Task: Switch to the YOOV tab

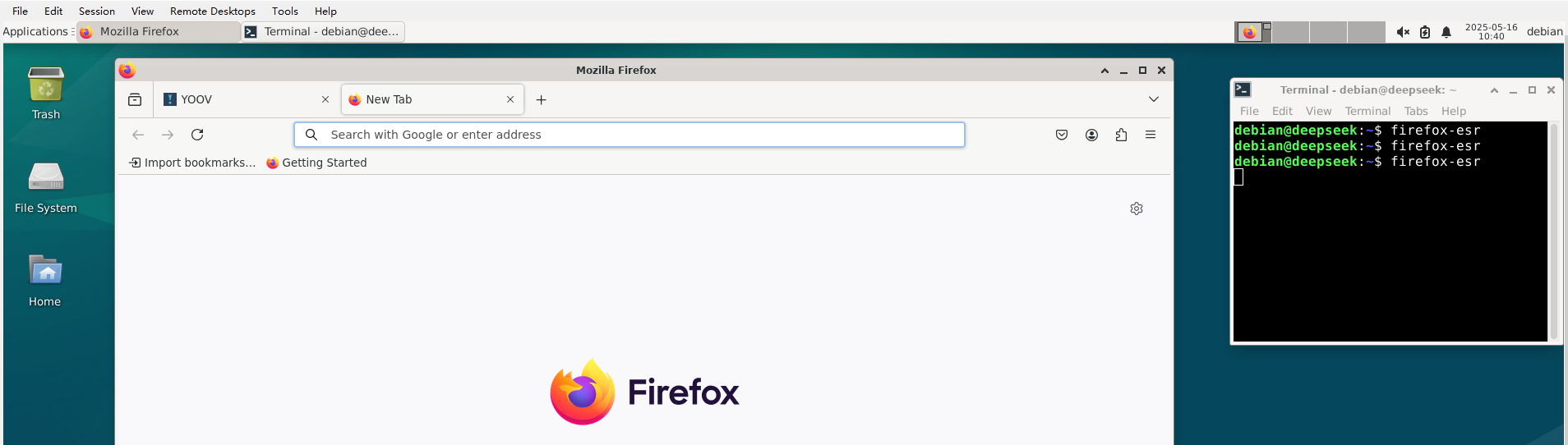Action: [246, 99]
